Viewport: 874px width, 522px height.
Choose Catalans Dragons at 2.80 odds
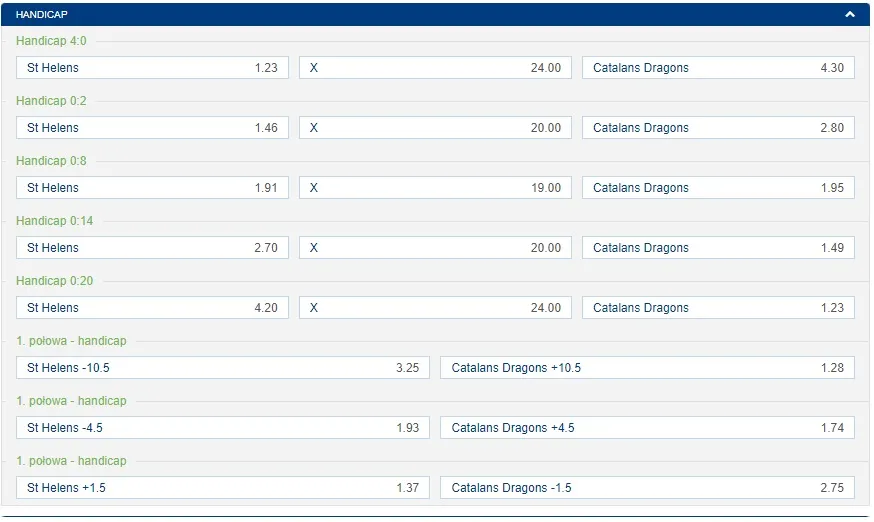pyautogui.click(x=718, y=128)
